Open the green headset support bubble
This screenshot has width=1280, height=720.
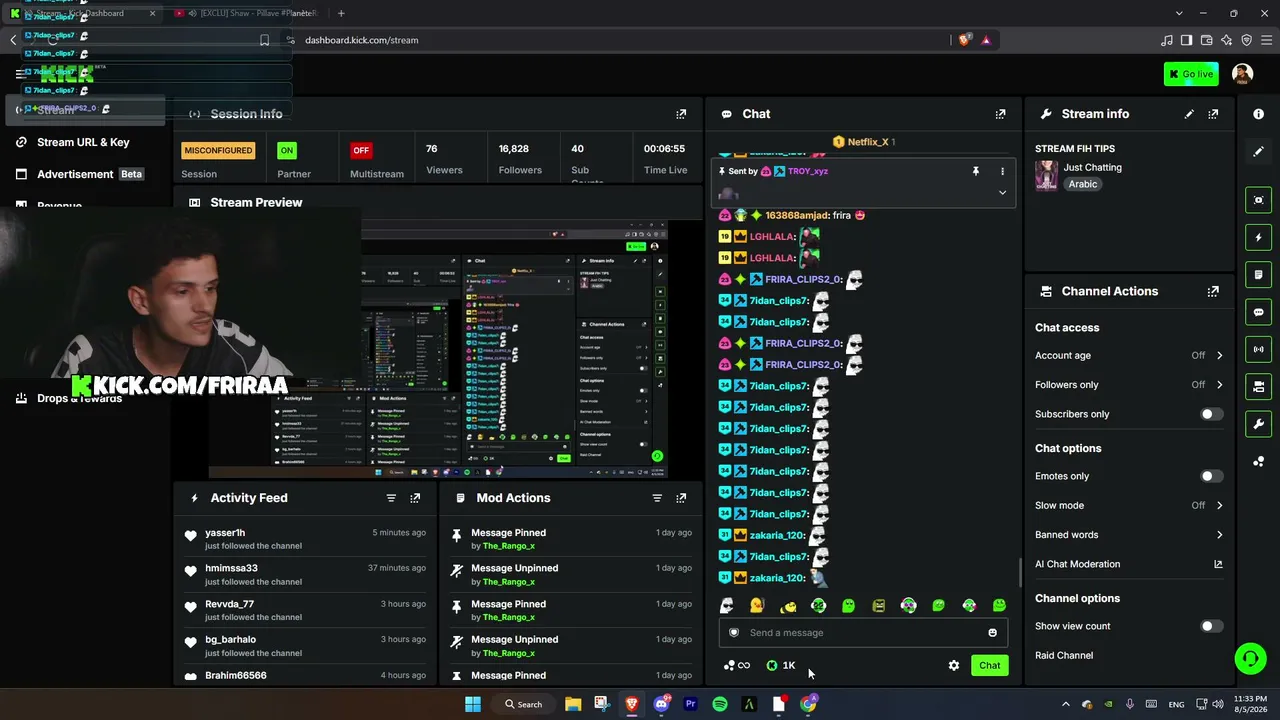point(1250,658)
